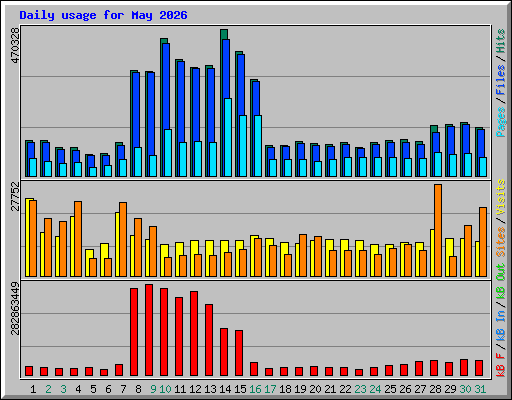Click day 22 on the x-axis
This screenshot has height=400, width=512.
pos(345,389)
